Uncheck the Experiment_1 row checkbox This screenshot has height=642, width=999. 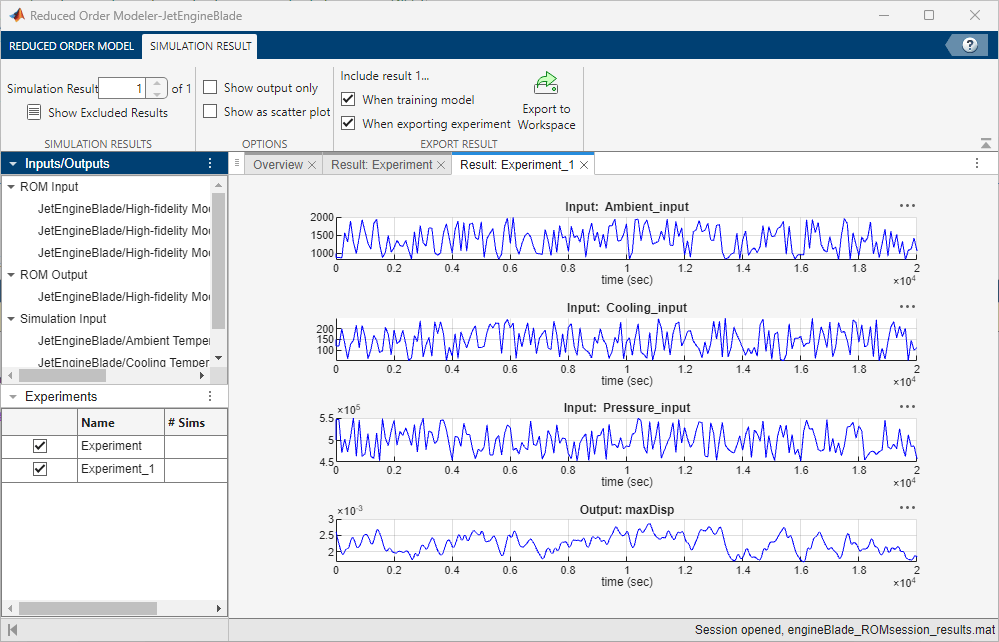(39, 469)
